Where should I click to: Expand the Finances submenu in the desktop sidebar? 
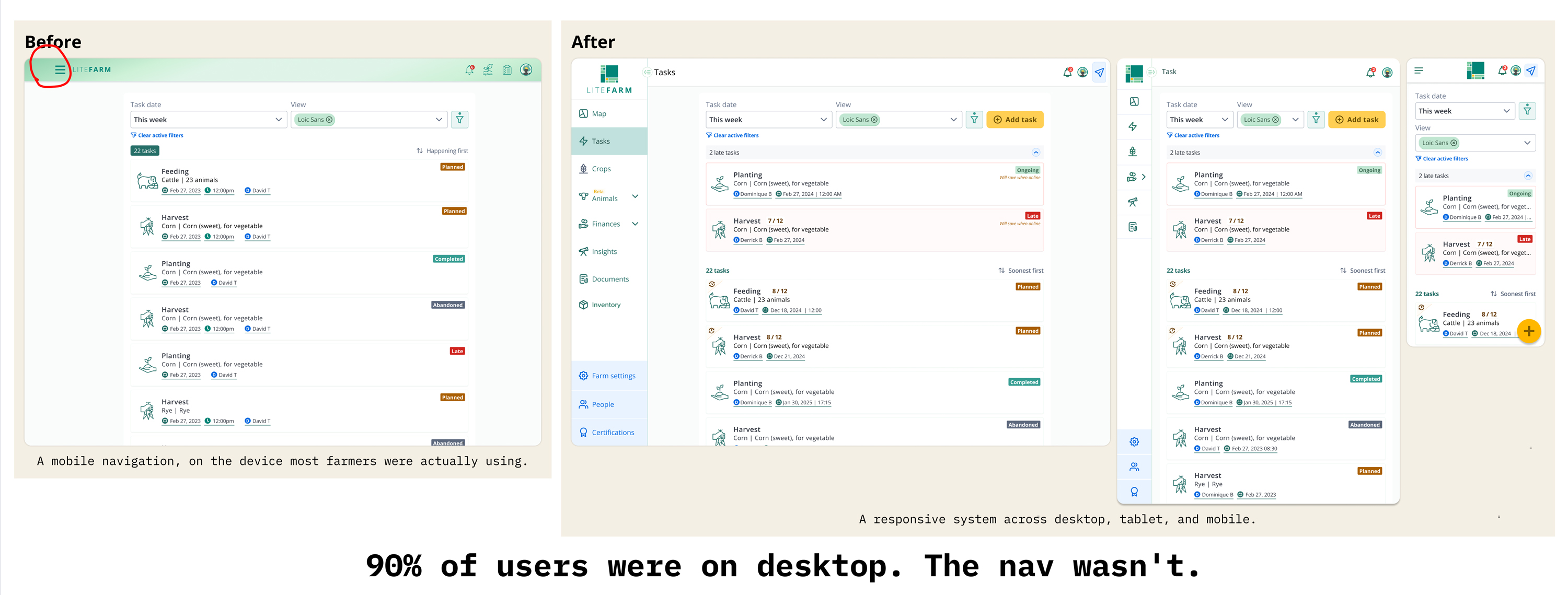[x=635, y=224]
